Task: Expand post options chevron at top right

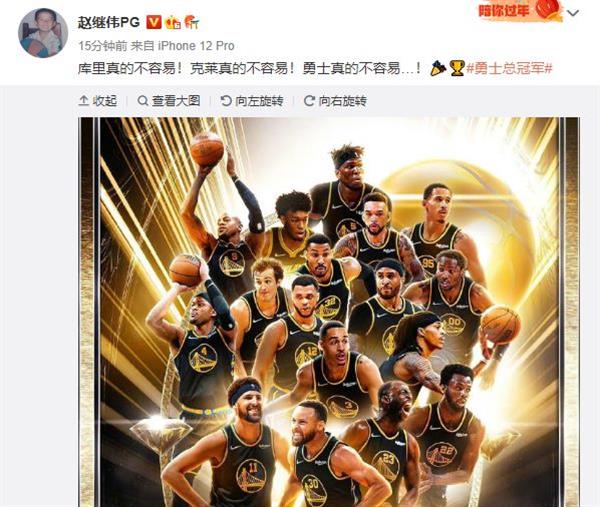Action: pyautogui.click(x=572, y=13)
